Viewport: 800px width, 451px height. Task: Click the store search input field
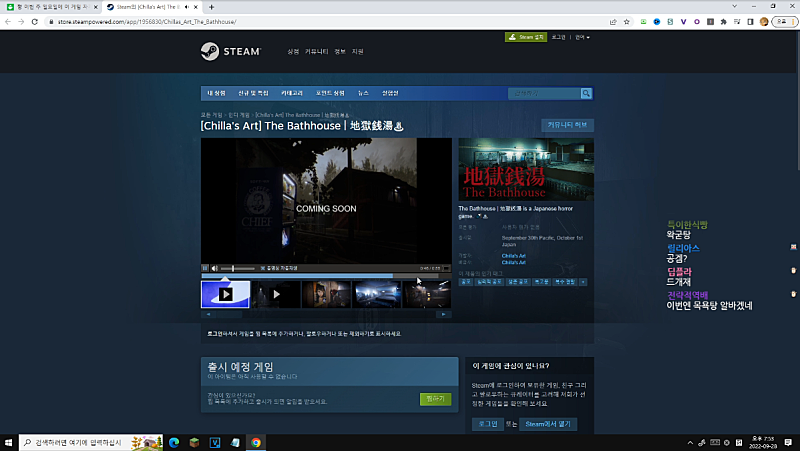click(543, 94)
